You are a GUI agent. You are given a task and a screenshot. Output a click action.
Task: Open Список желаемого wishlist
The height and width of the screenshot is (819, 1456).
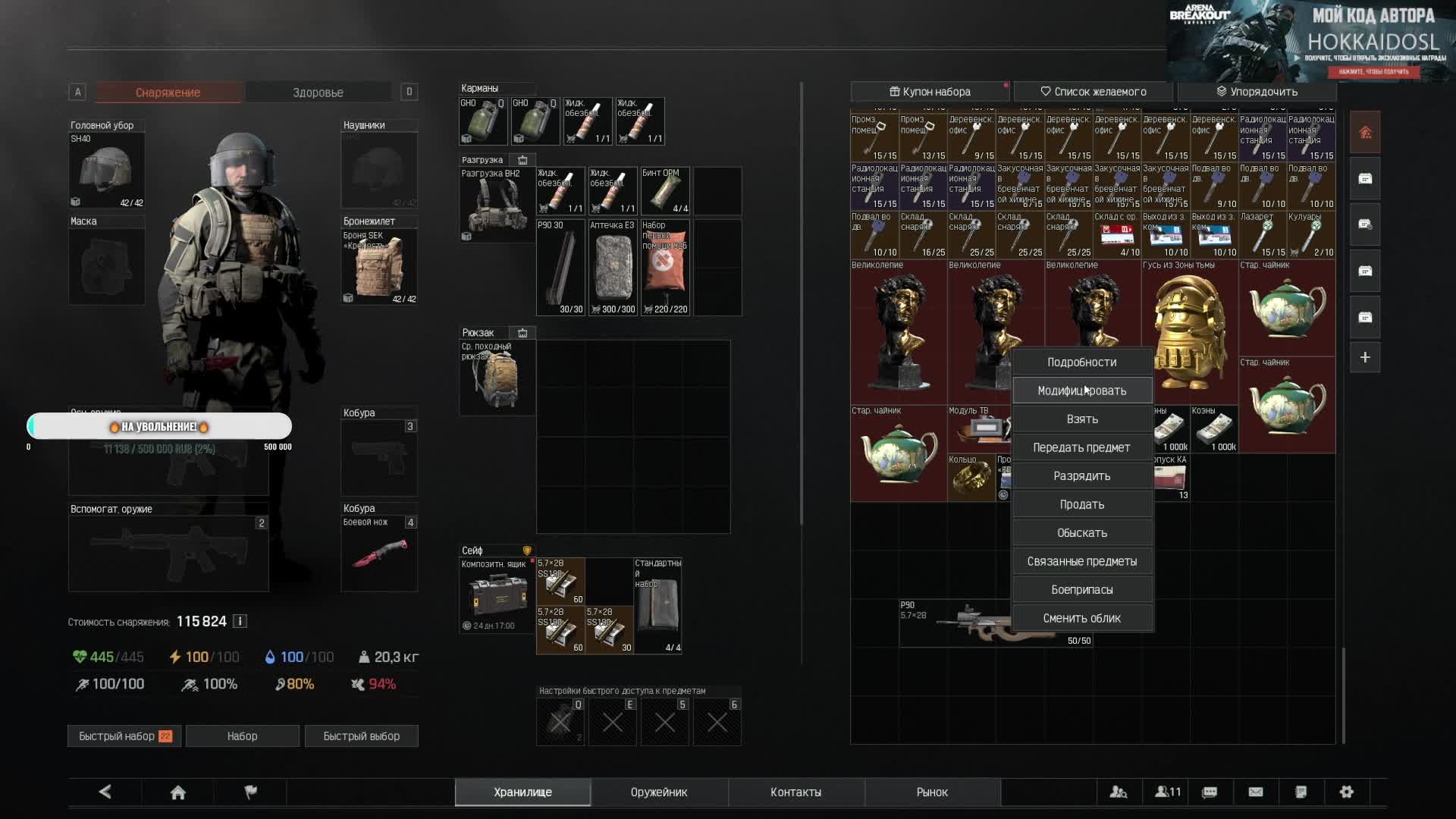[x=1093, y=92]
